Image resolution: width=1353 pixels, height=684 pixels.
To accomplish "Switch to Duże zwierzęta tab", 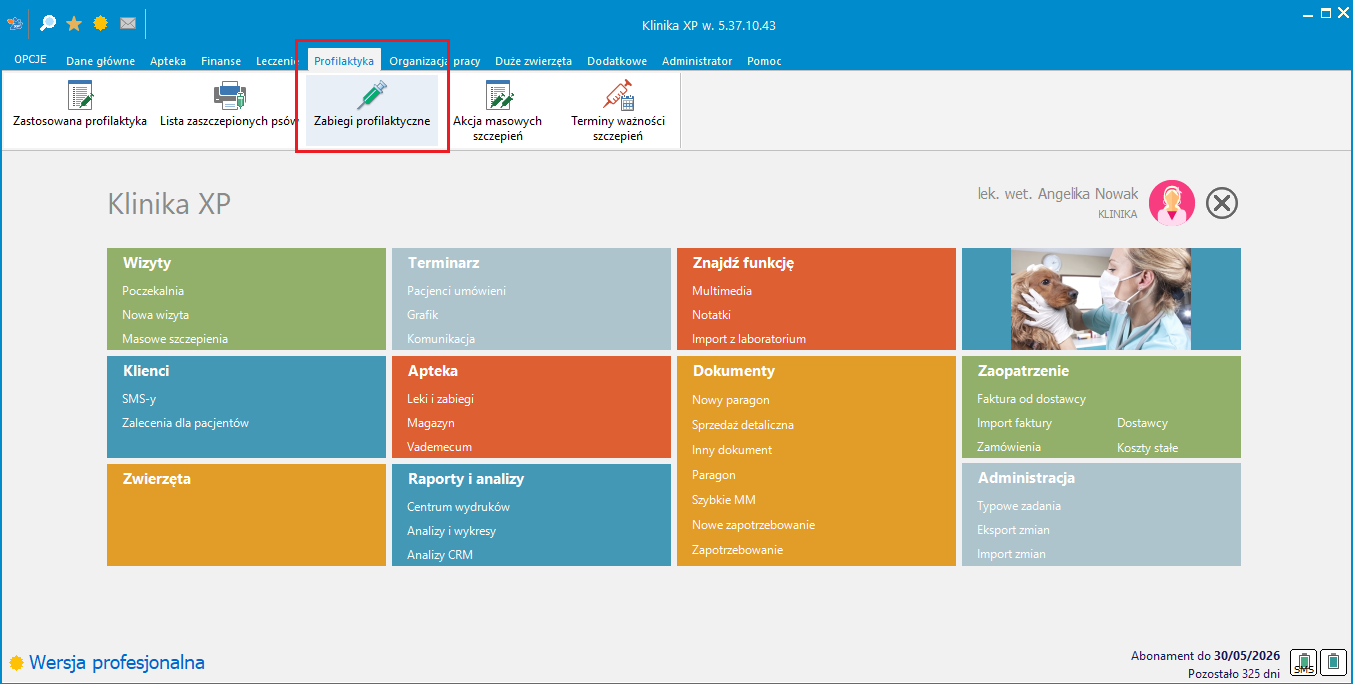I will 534,61.
